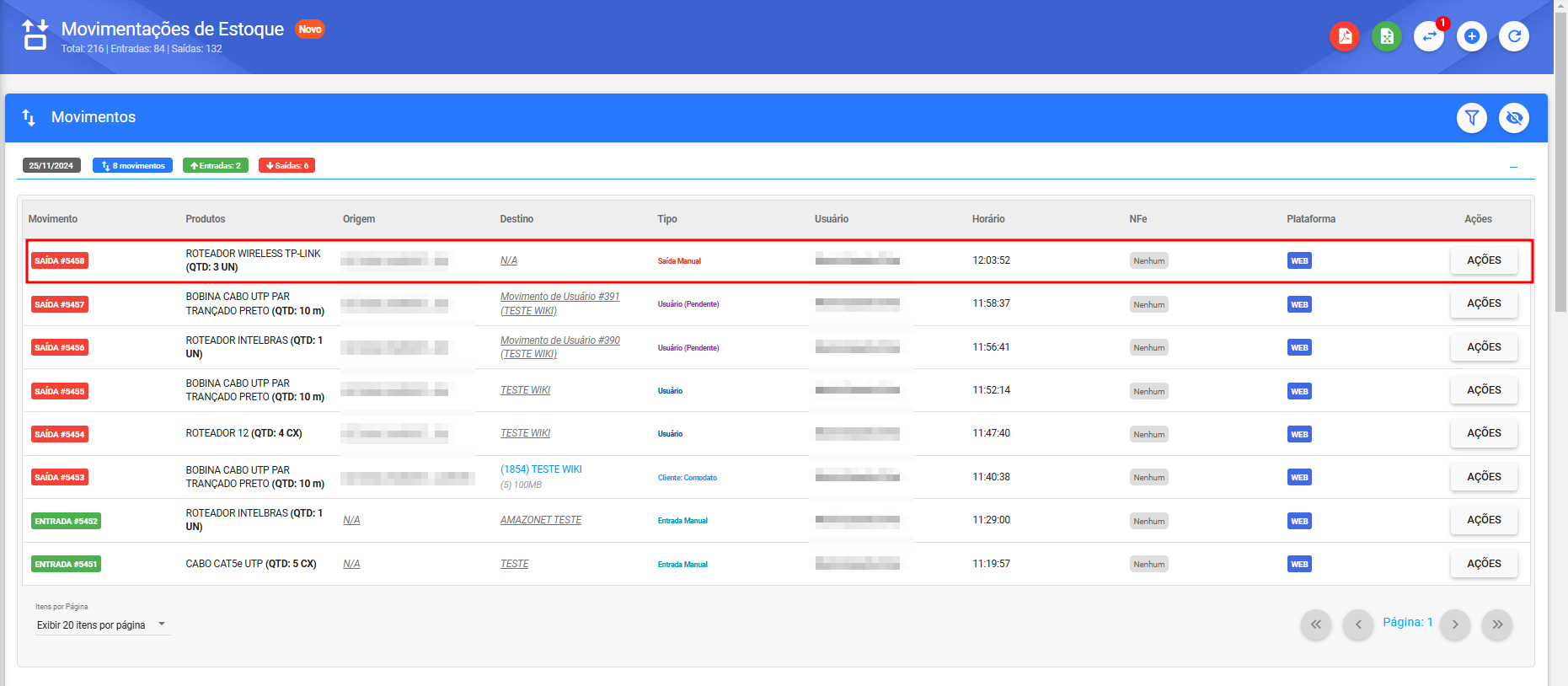Go to the next page
This screenshot has height=686, width=1568.
pos(1455,624)
